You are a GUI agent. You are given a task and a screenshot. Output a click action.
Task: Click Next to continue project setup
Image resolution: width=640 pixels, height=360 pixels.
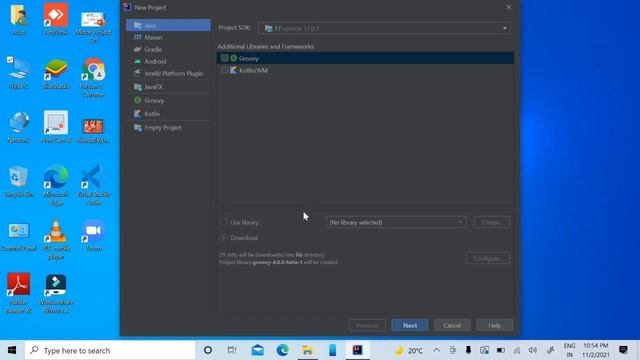click(x=410, y=325)
